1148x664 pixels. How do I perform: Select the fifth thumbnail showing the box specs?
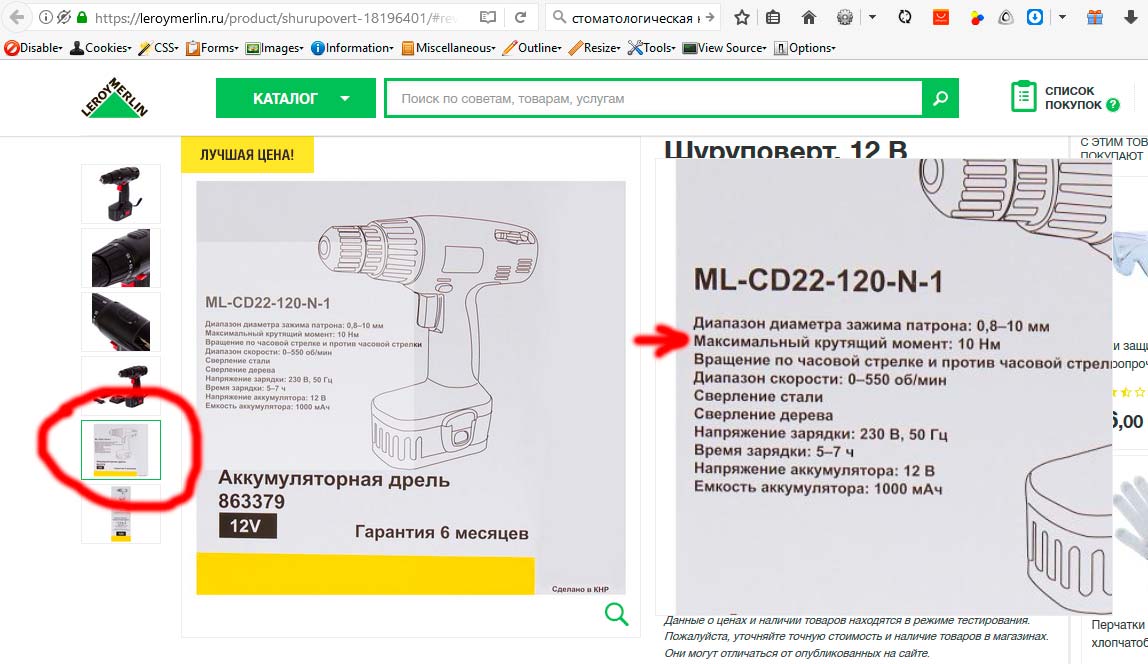point(121,450)
